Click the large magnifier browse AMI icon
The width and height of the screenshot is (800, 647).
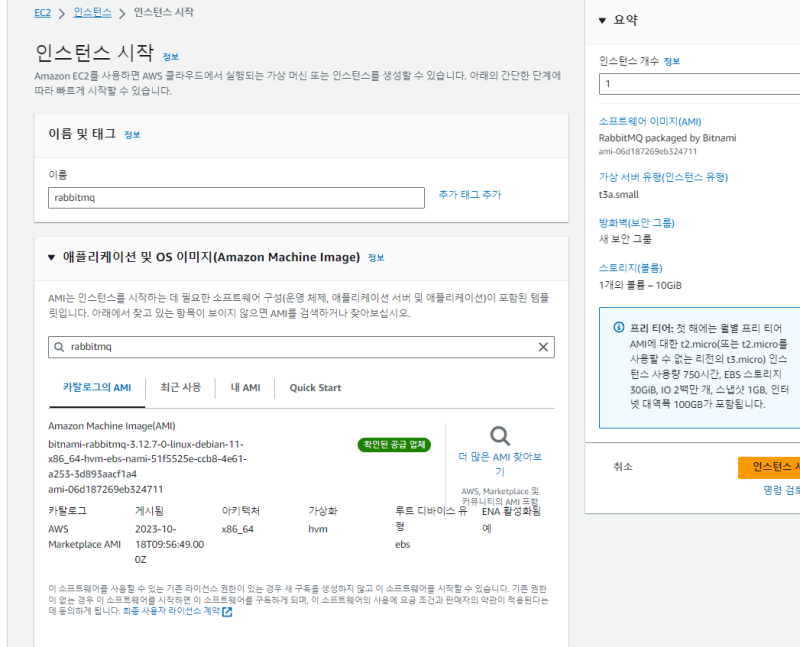click(500, 436)
